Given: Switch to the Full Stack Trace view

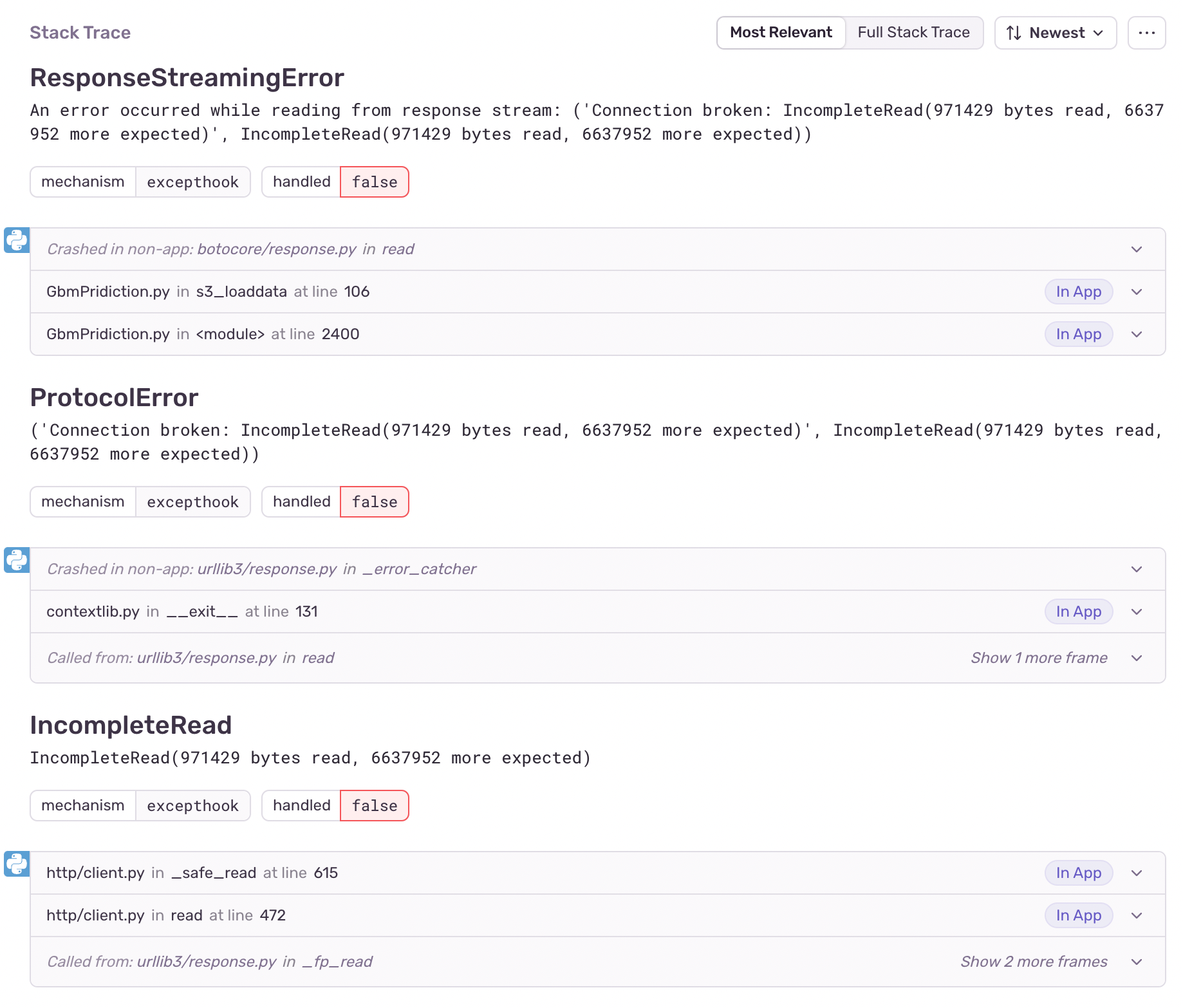Looking at the screenshot, I should tap(913, 33).
